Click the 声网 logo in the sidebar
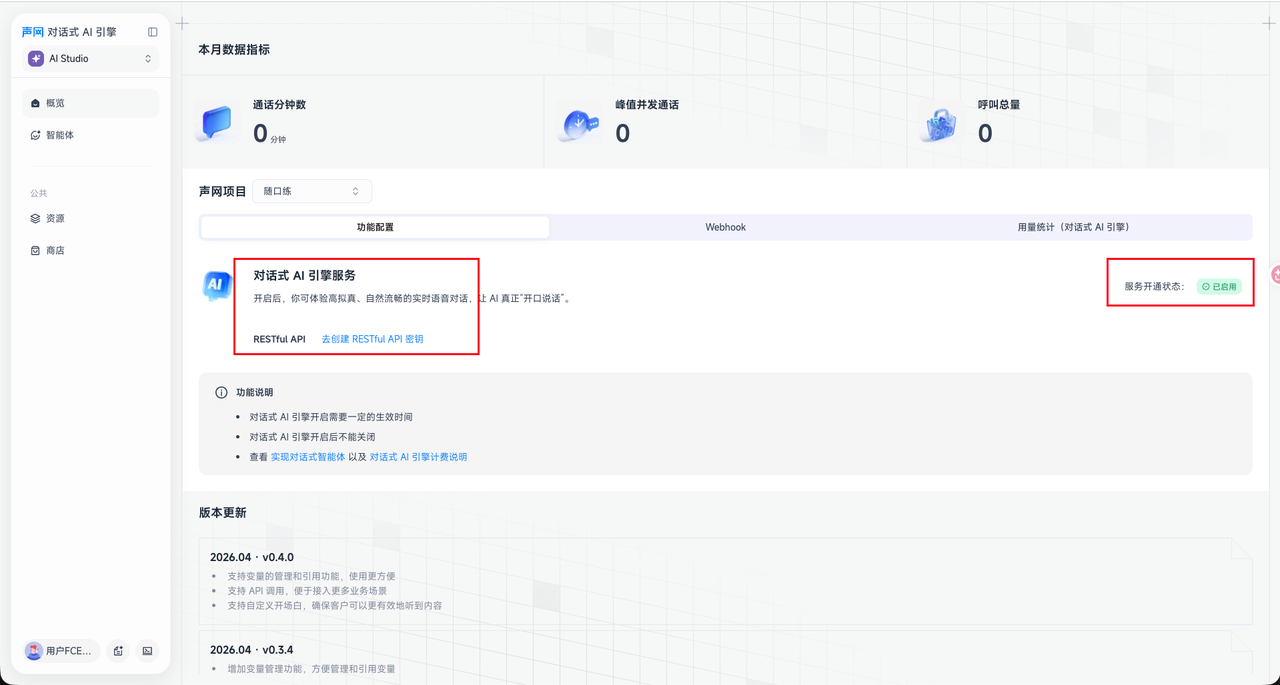1280x685 pixels. [x=33, y=32]
